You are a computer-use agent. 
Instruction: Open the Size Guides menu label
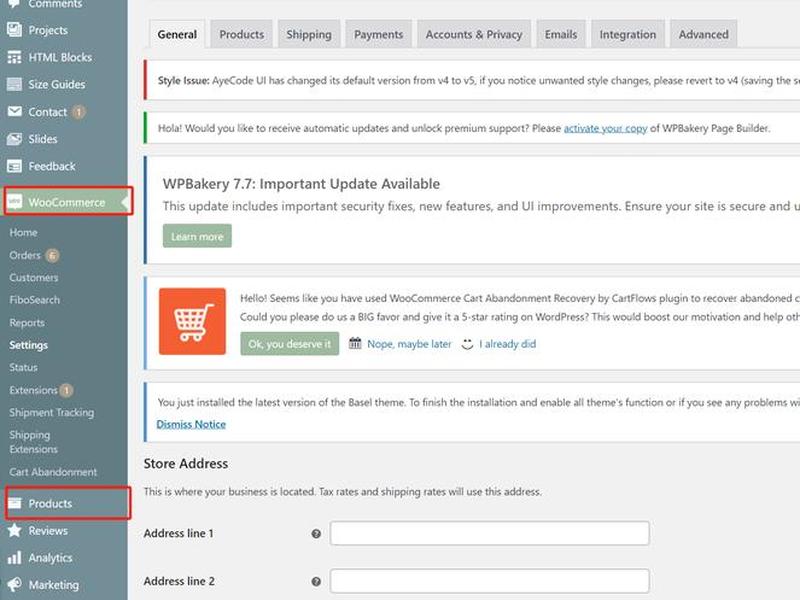(x=57, y=84)
